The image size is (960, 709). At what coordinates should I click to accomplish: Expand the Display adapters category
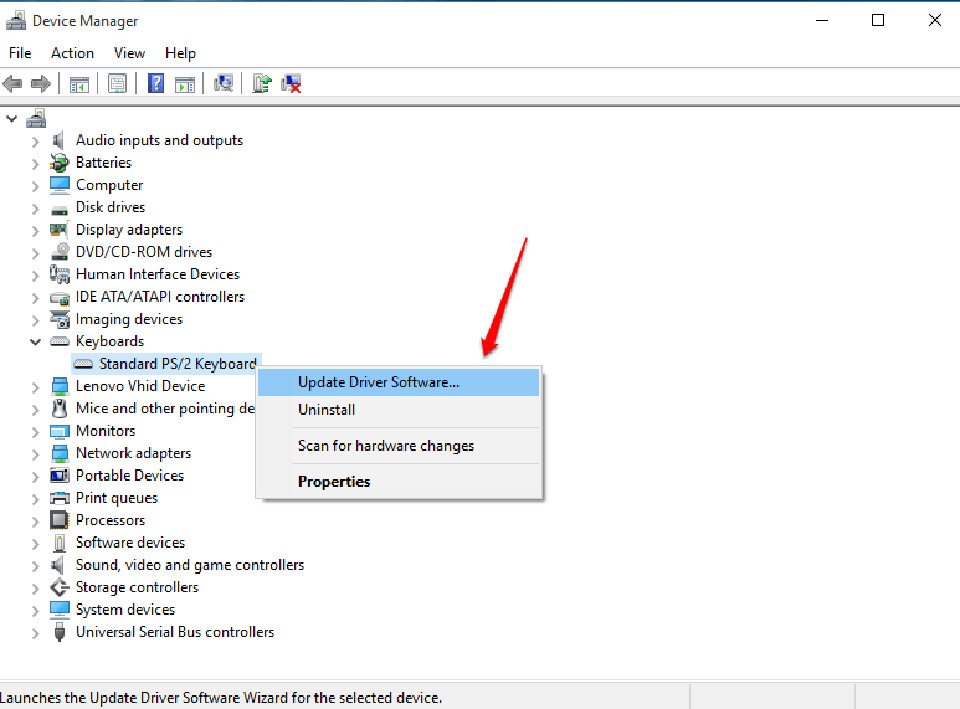[x=35, y=229]
